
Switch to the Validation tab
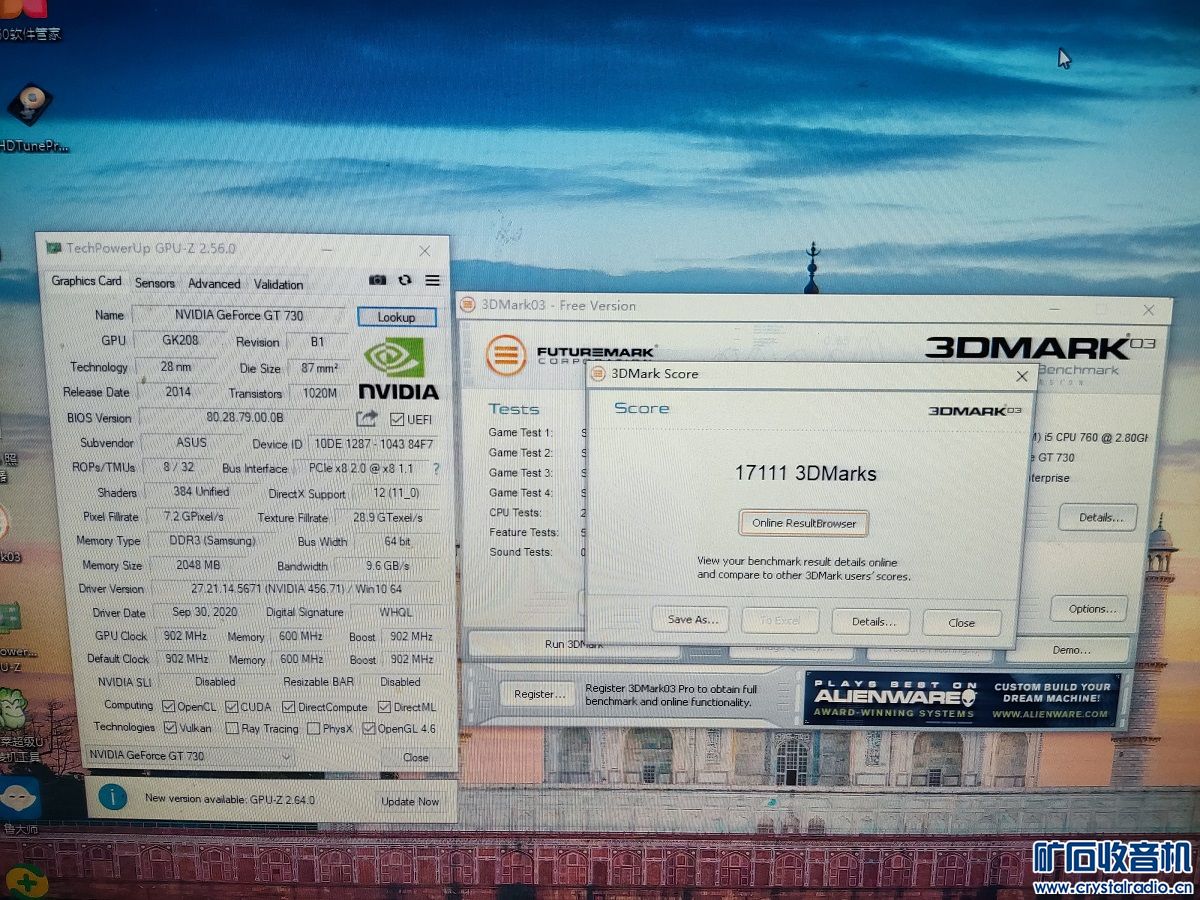[x=278, y=284]
